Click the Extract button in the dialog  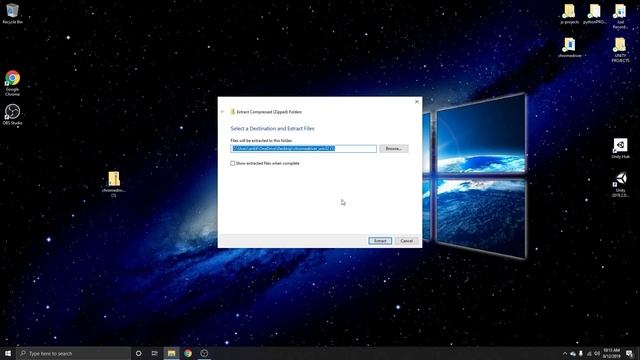pyautogui.click(x=380, y=241)
